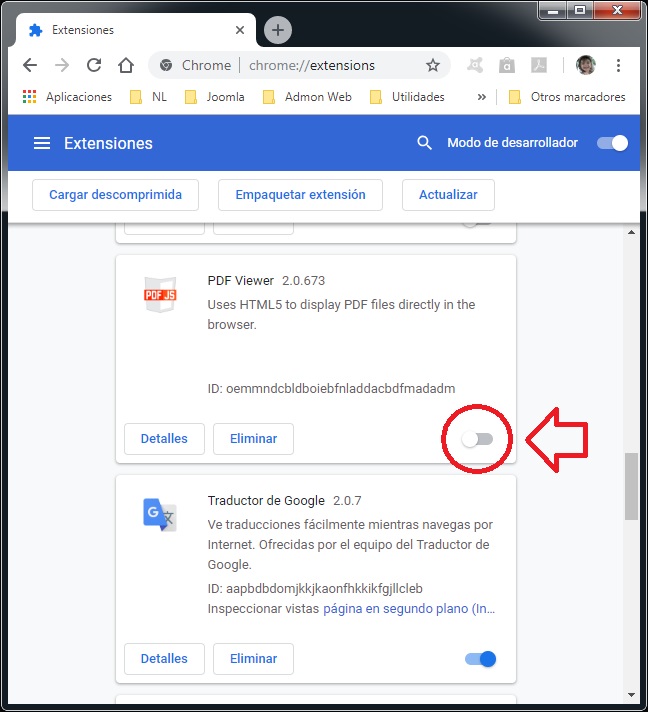Click the Empaquetar extensión button
Image resolution: width=648 pixels, height=712 pixels.
click(x=300, y=195)
